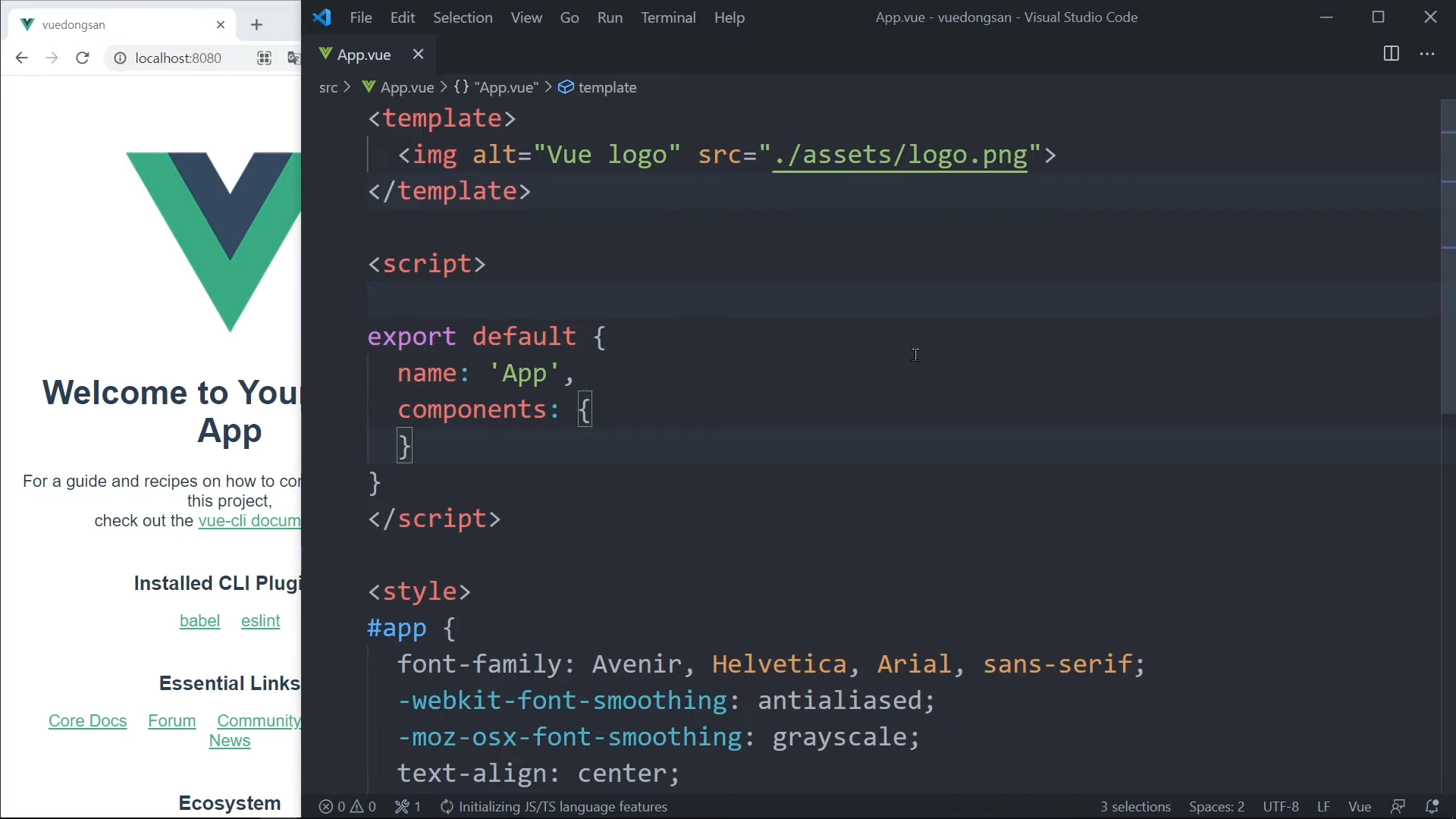Click site info icon beside localhost:8080

tap(120, 58)
